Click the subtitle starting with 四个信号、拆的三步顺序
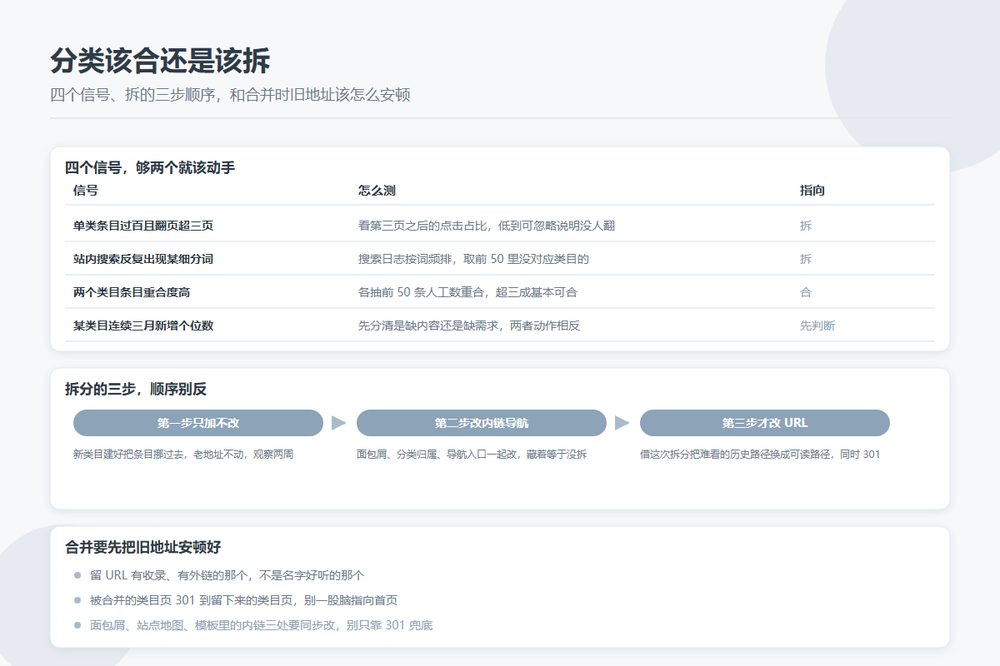The height and width of the screenshot is (666, 1000). [x=230, y=95]
